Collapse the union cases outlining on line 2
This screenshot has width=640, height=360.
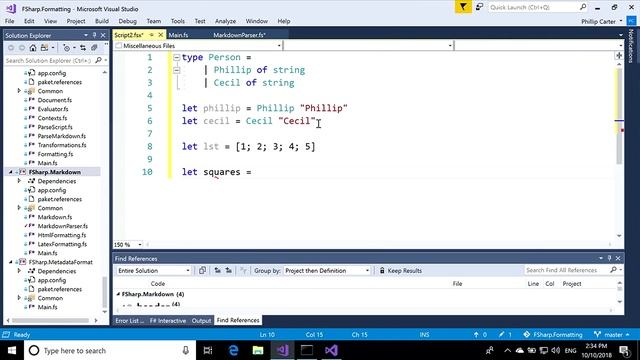point(176,70)
